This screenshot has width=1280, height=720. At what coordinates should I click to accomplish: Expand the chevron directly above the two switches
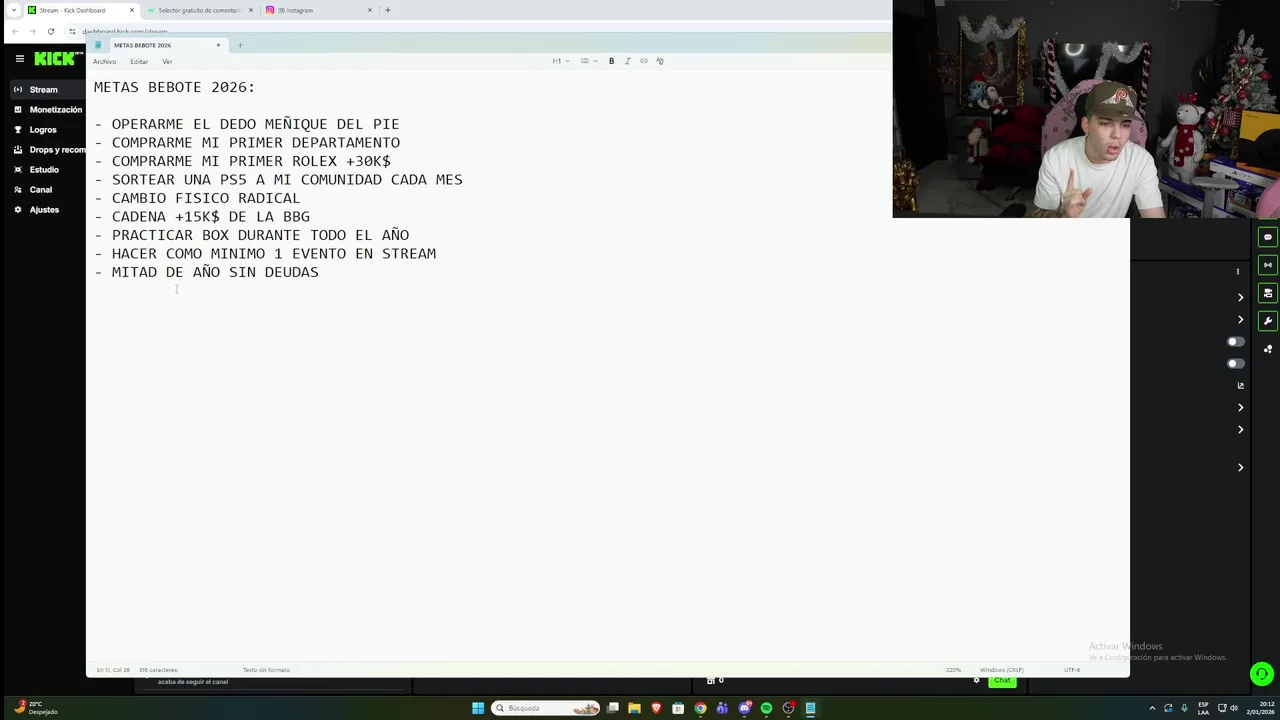(x=1241, y=320)
